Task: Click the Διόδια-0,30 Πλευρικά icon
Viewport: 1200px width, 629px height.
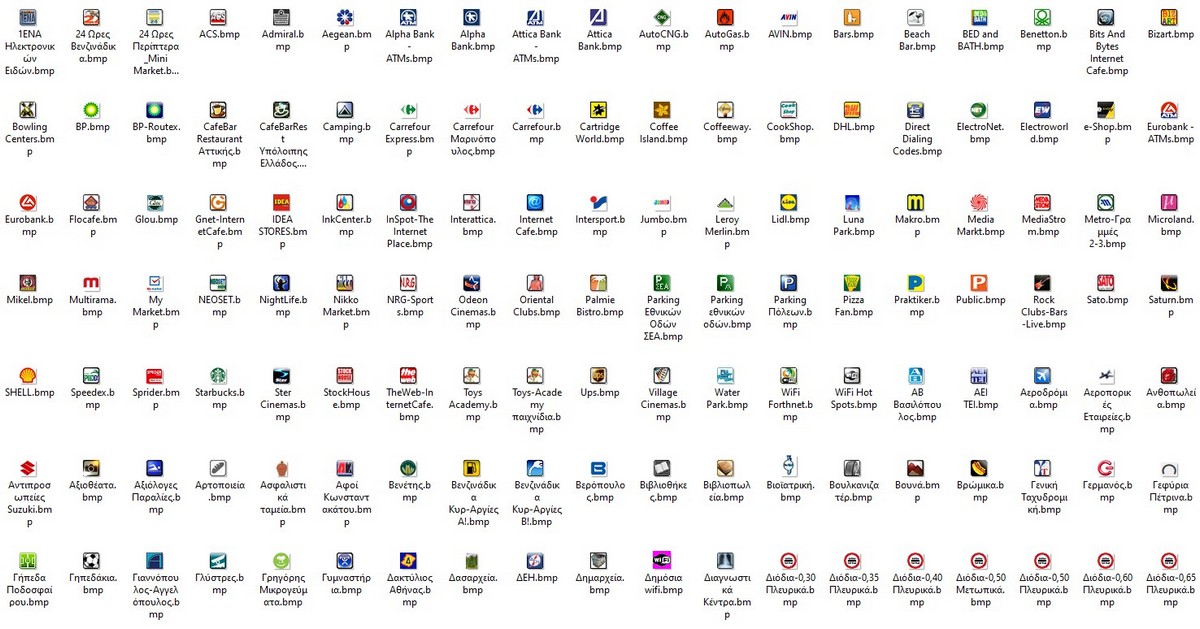Action: tap(789, 561)
